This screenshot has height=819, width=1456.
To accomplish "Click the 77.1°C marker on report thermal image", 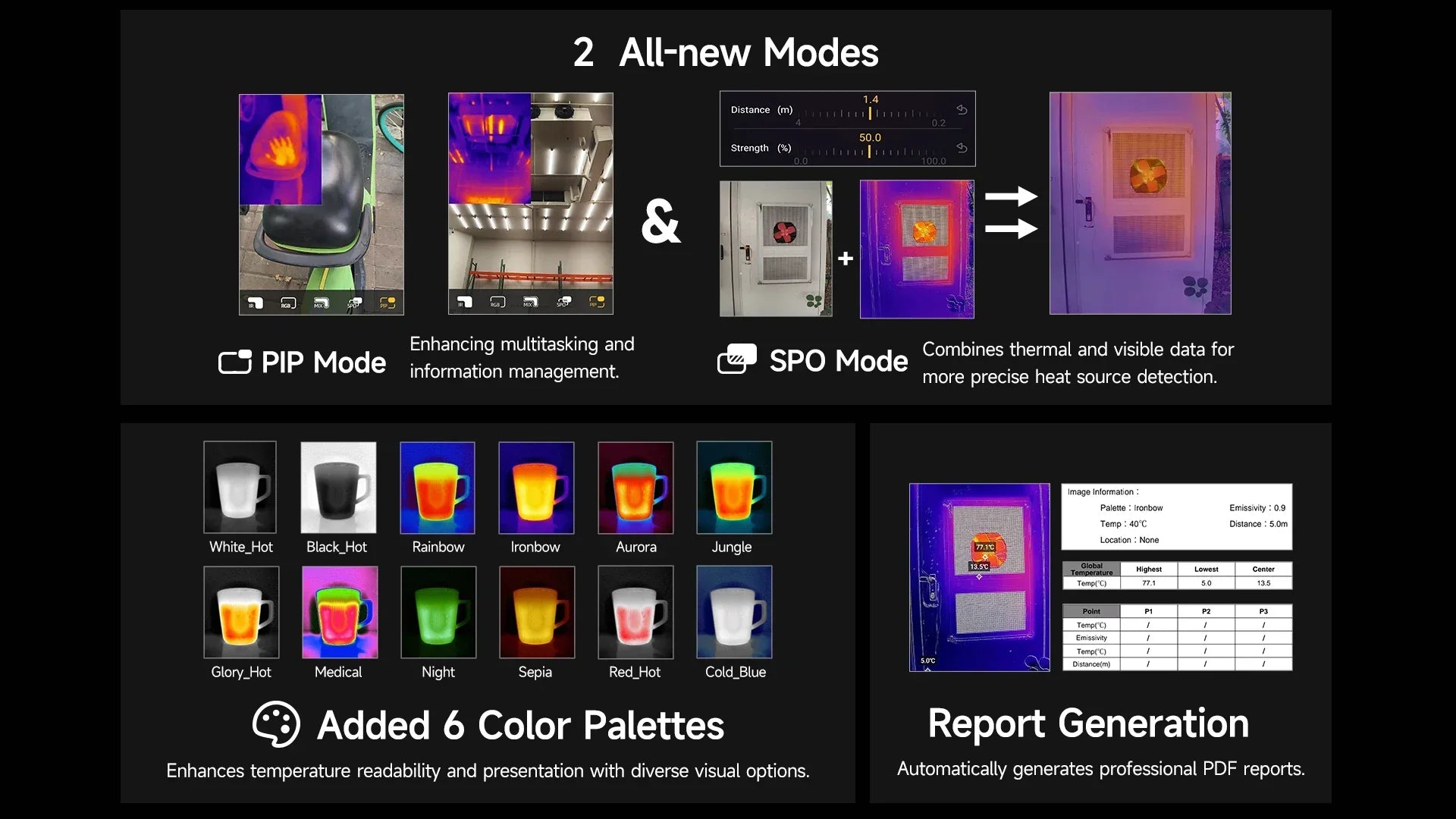I will point(984,547).
